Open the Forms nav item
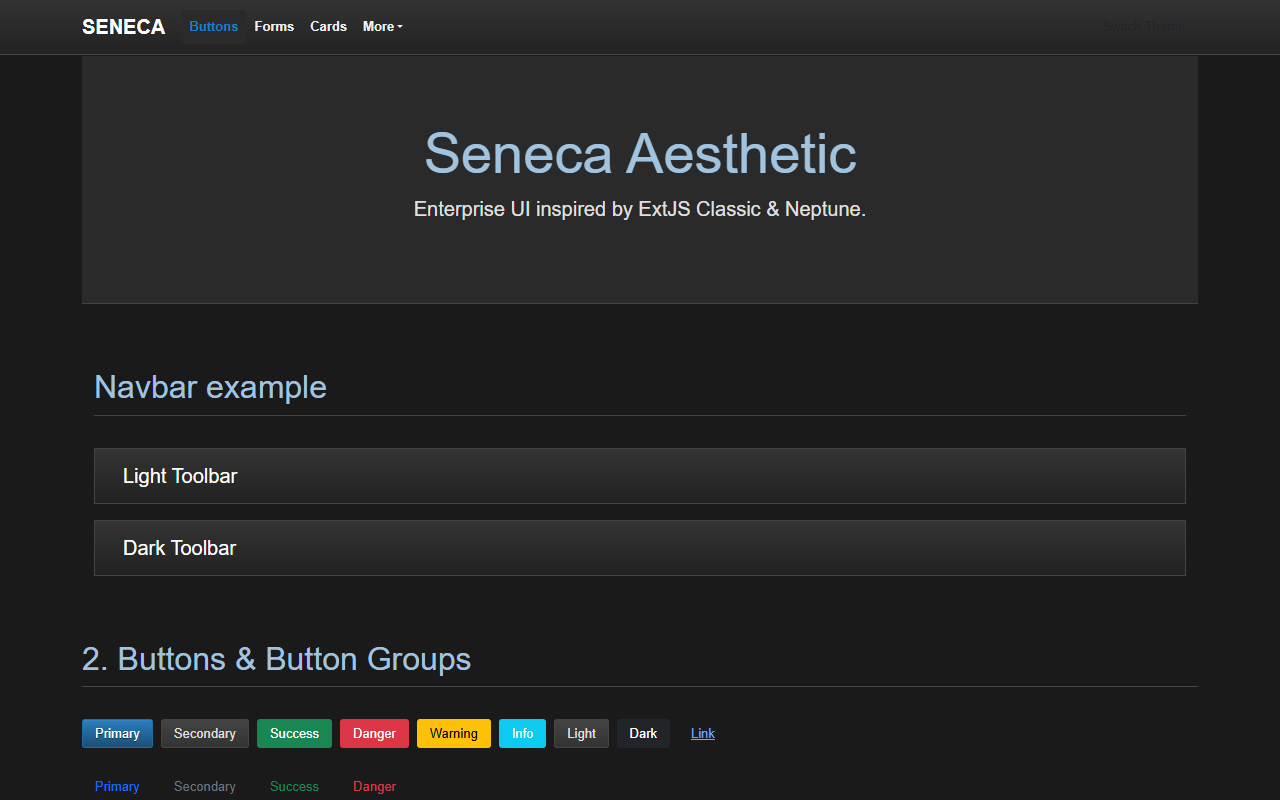This screenshot has height=800, width=1280. point(274,27)
